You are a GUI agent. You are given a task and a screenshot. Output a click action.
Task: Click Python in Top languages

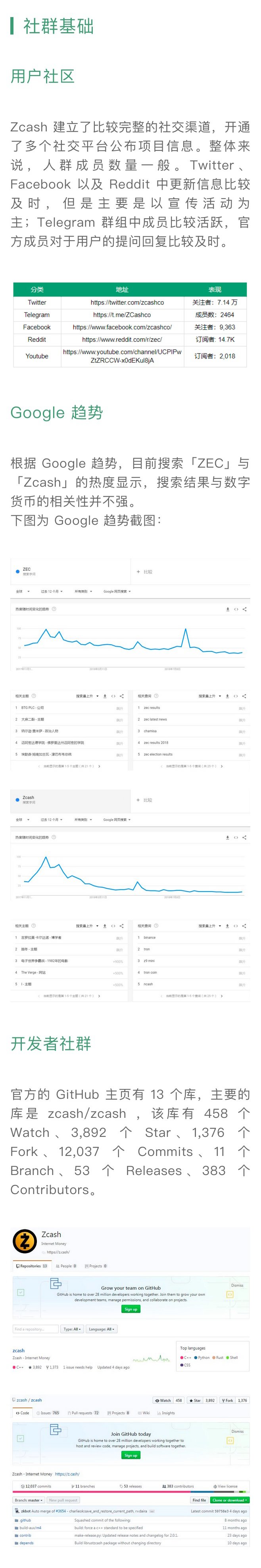pos(202,1357)
